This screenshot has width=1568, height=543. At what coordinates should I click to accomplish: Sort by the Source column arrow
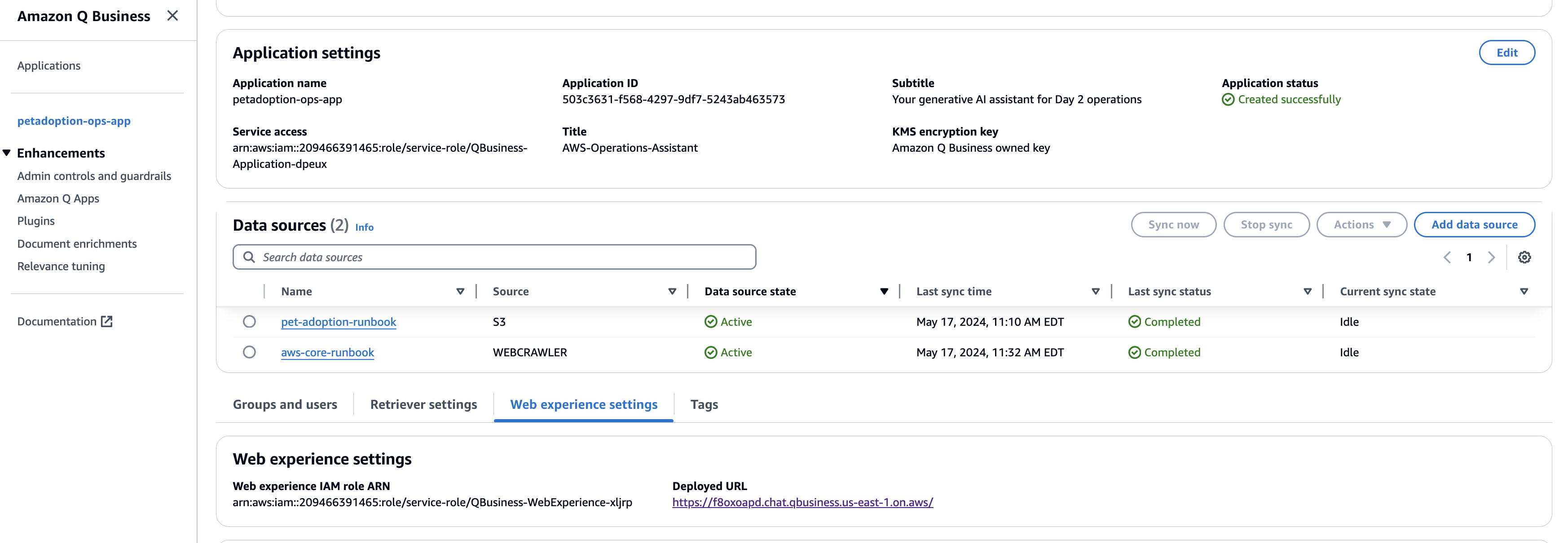coord(672,291)
